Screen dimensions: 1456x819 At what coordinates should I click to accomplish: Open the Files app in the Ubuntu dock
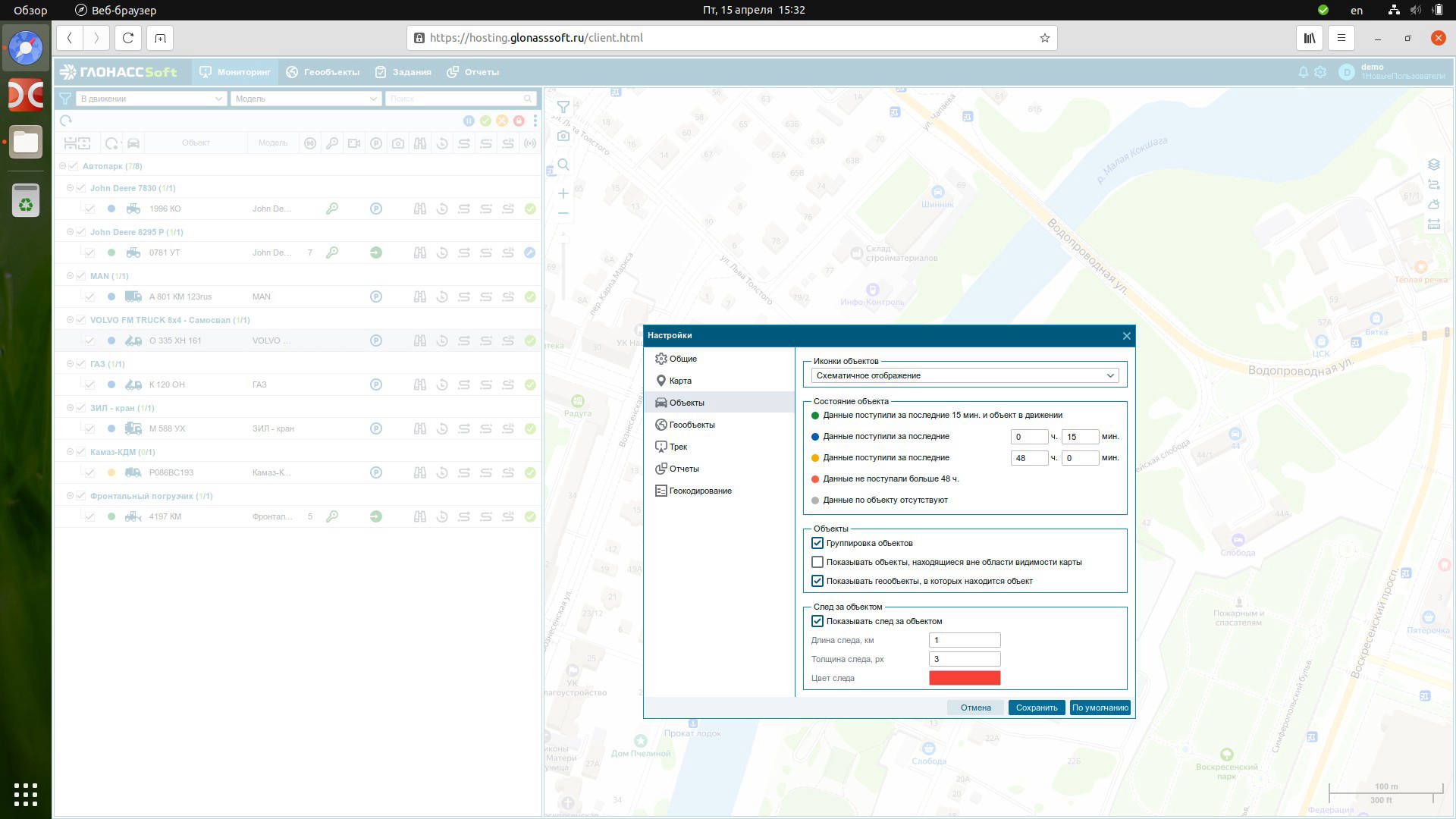click(26, 142)
